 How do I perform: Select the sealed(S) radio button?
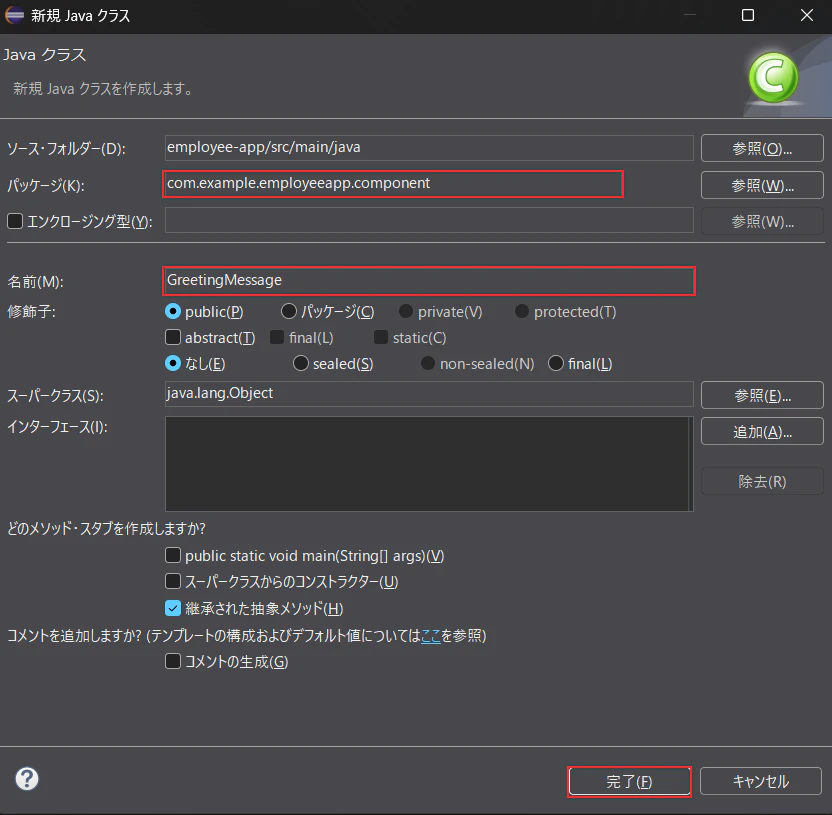click(300, 363)
